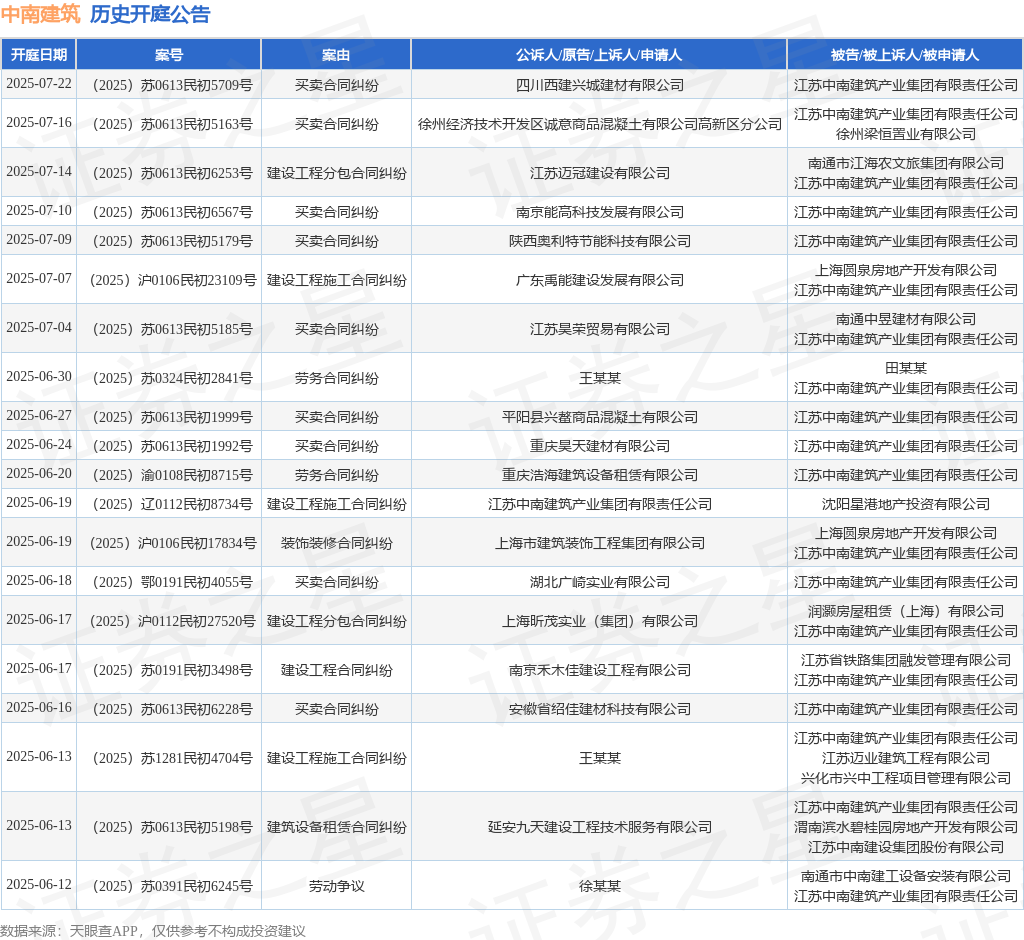Click defendant 渭南滨水碧桂园房地产开发有限公司
This screenshot has height=940, width=1024.
click(906, 828)
